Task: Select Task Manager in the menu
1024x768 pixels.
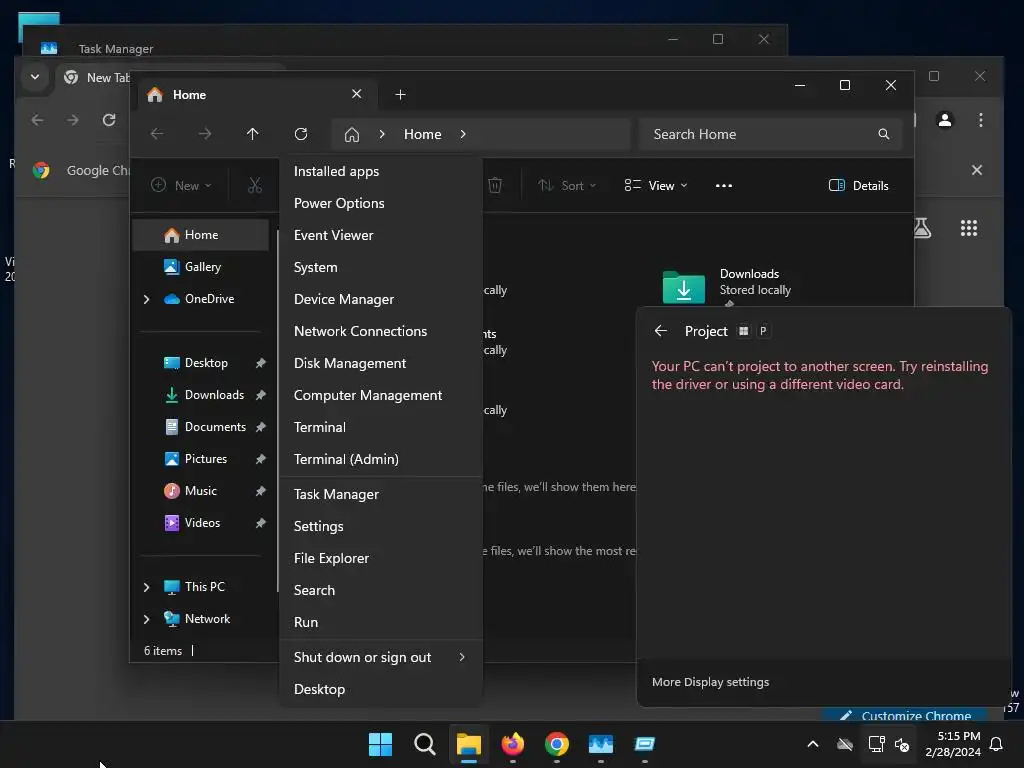Action: pyautogui.click(x=381, y=494)
